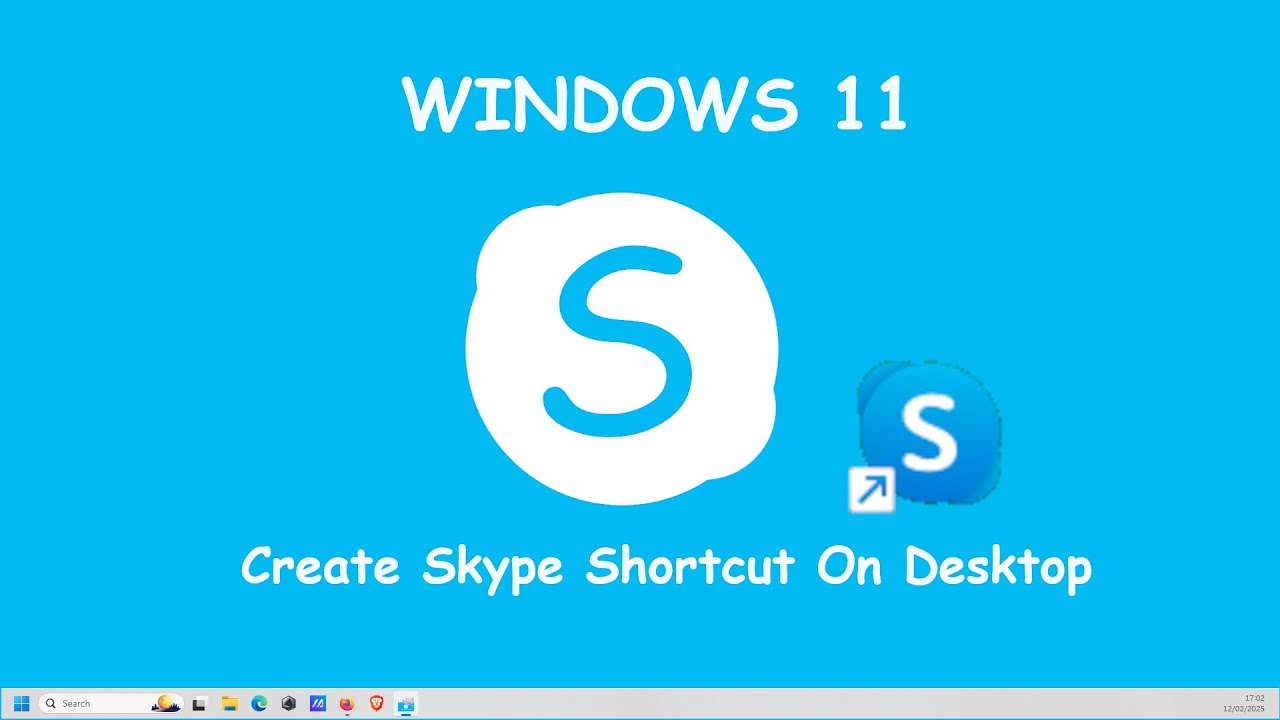Launch Firefox from the taskbar
1280x720 pixels.
pos(347,704)
